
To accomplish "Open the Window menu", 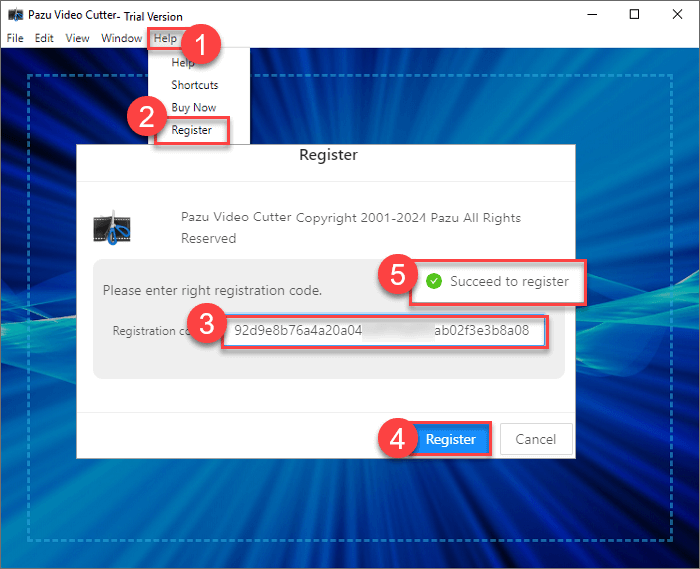I will [121, 38].
